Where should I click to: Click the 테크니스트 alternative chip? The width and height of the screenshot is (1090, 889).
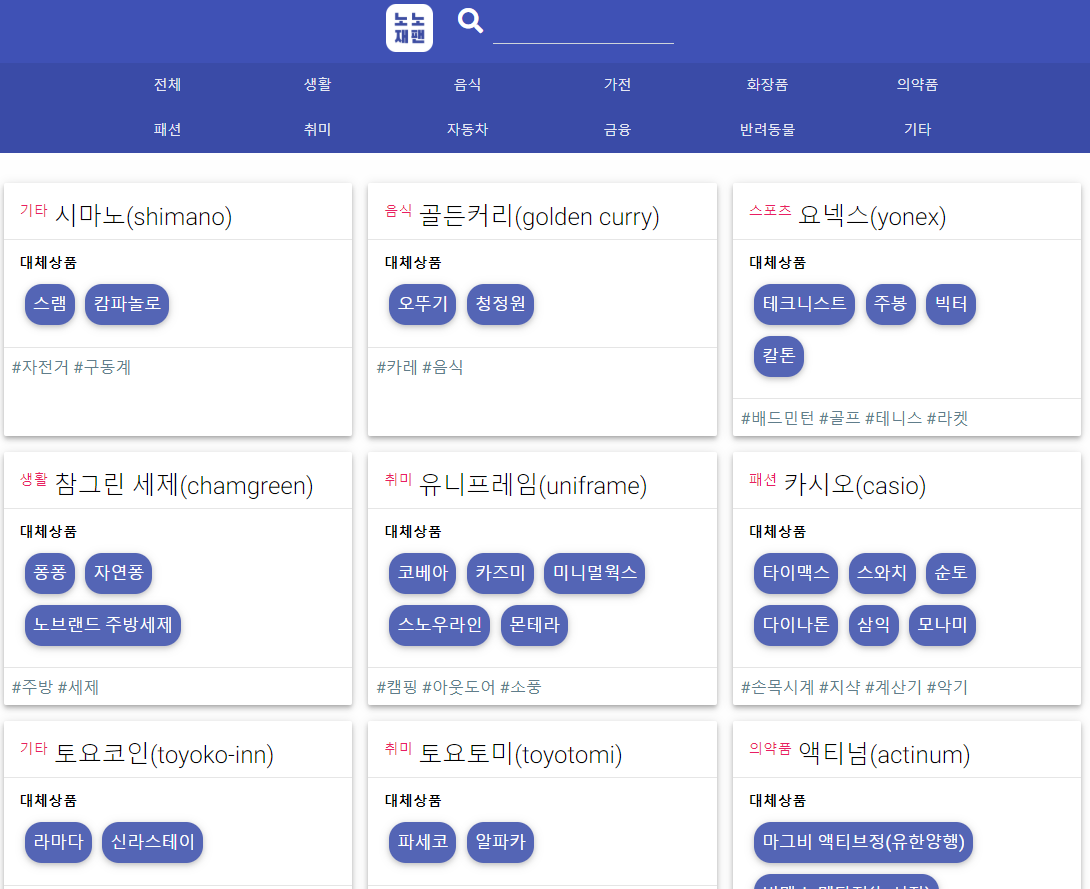804,304
